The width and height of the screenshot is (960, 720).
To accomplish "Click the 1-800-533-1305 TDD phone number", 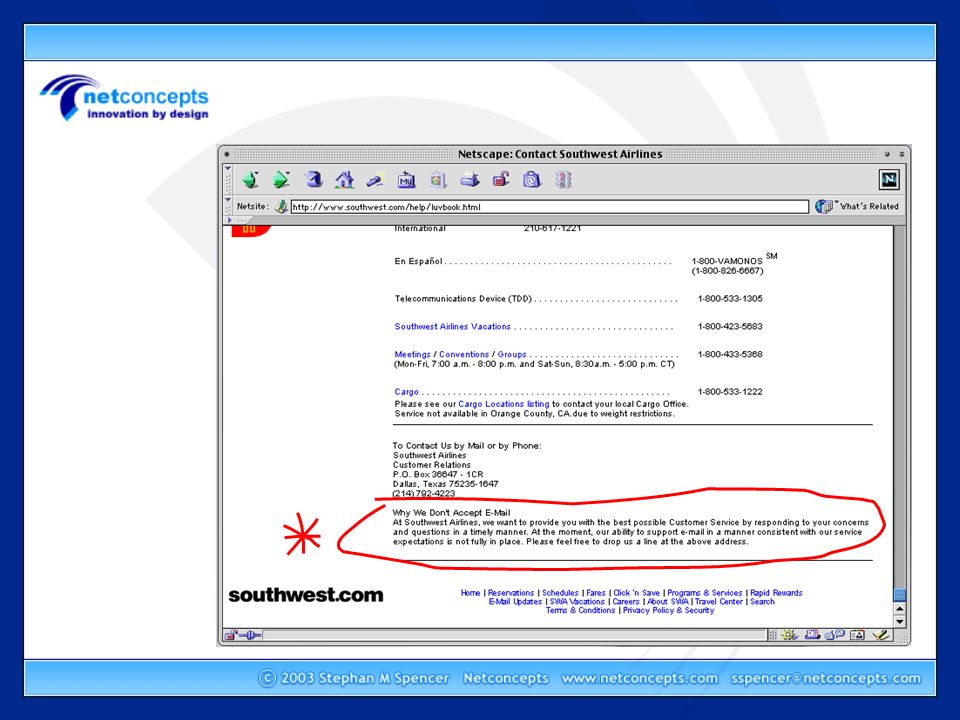I will [730, 299].
